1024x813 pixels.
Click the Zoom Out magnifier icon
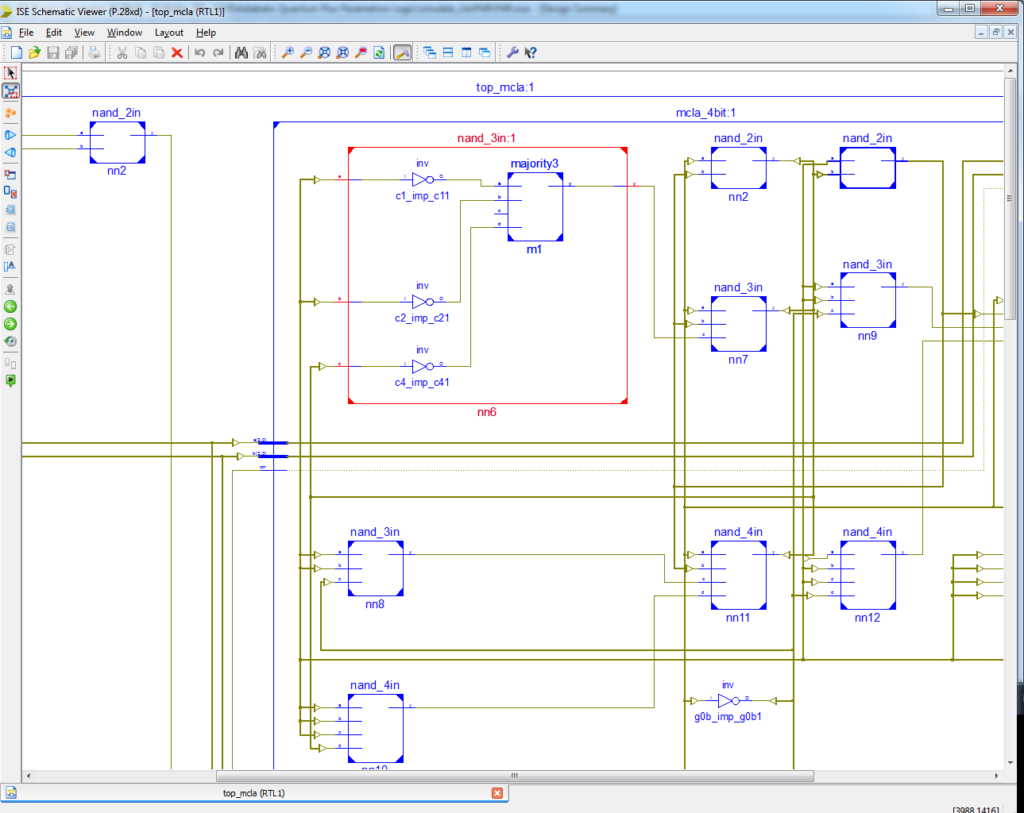pos(306,53)
